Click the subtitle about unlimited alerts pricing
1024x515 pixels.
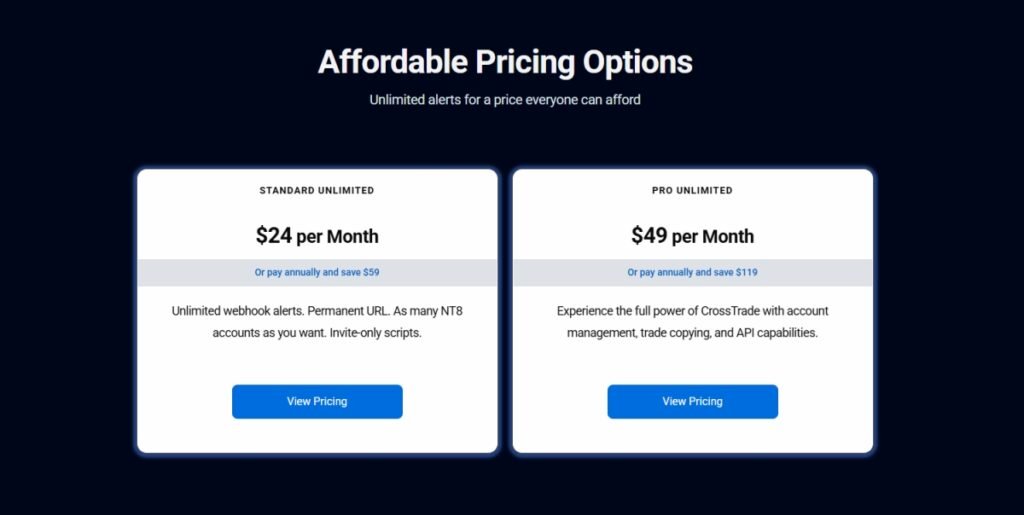click(x=505, y=100)
